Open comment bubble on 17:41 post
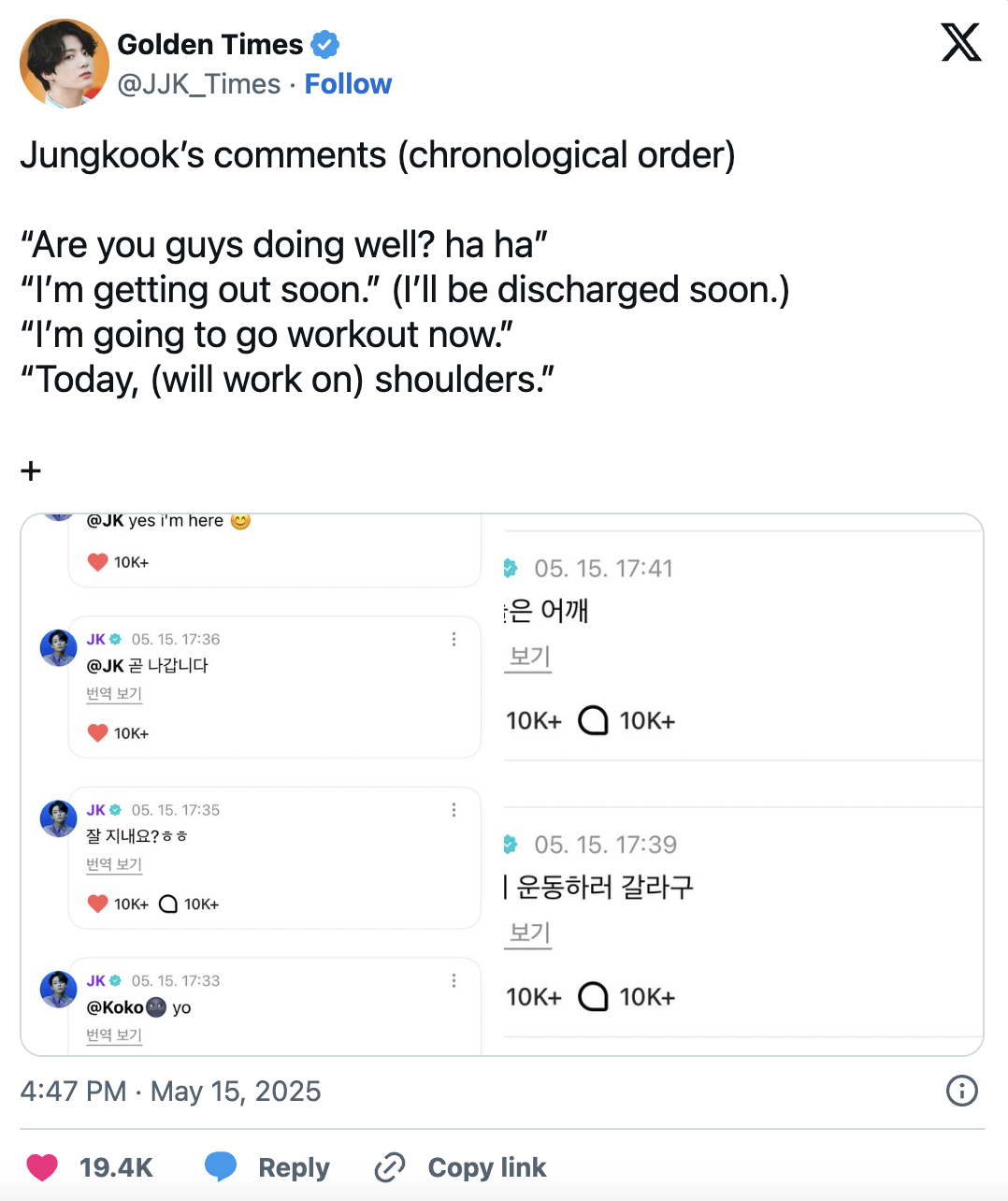Viewport: 1008px width, 1201px height. point(593,721)
